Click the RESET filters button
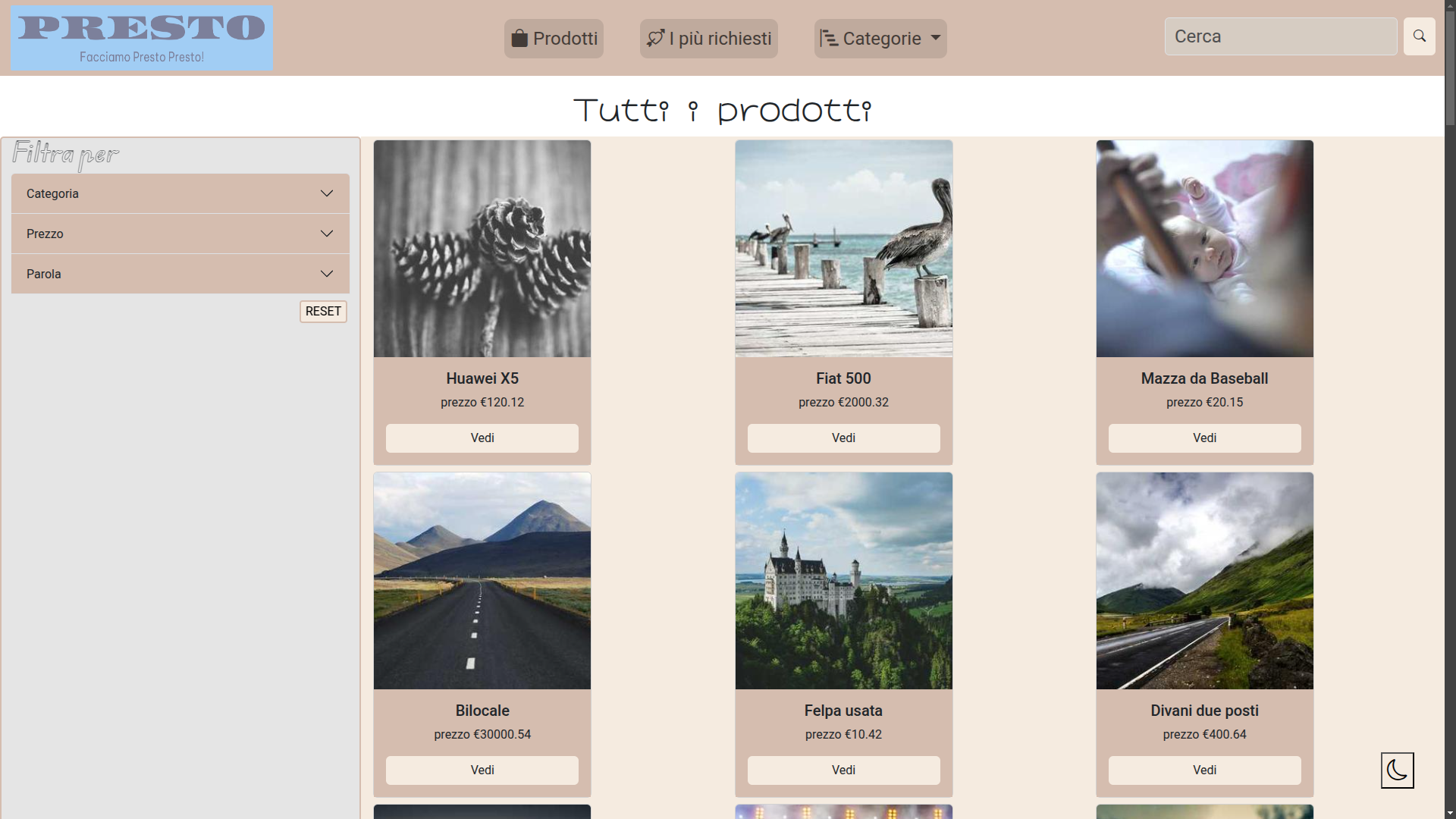This screenshot has height=819, width=1456. tap(323, 312)
